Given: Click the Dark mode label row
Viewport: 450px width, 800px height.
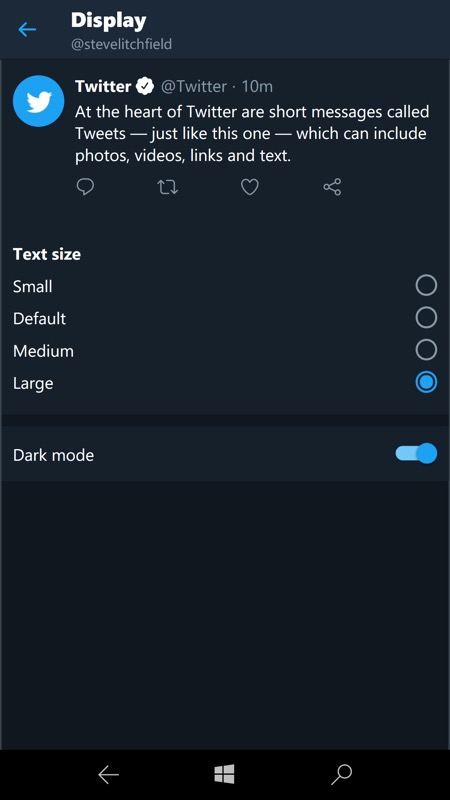Looking at the screenshot, I should [225, 454].
